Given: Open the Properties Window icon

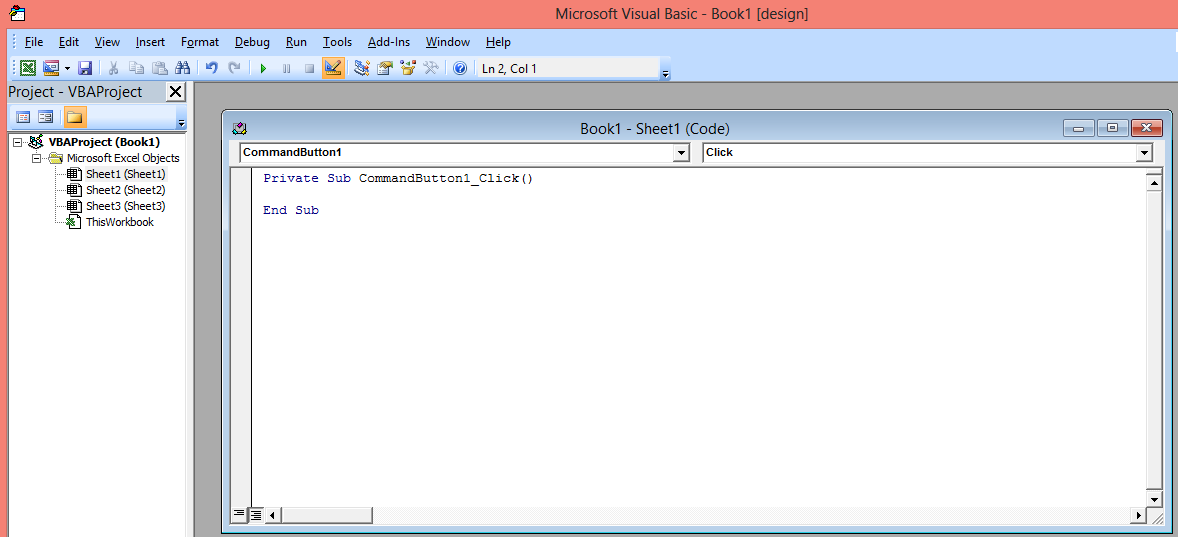Looking at the screenshot, I should pos(385,68).
